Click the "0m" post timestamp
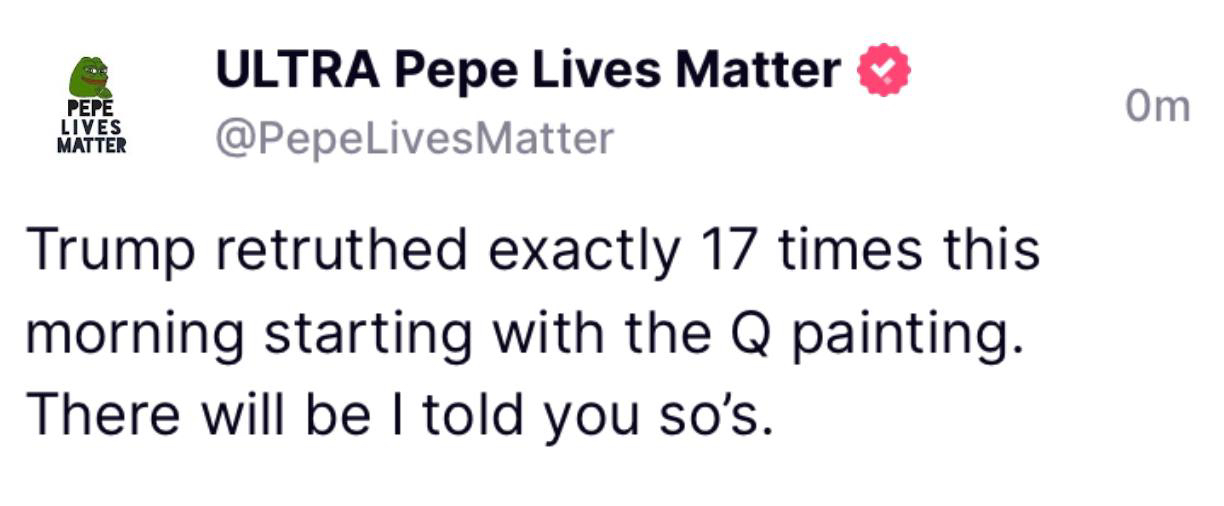The width and height of the screenshot is (1224, 506). coord(1157,106)
